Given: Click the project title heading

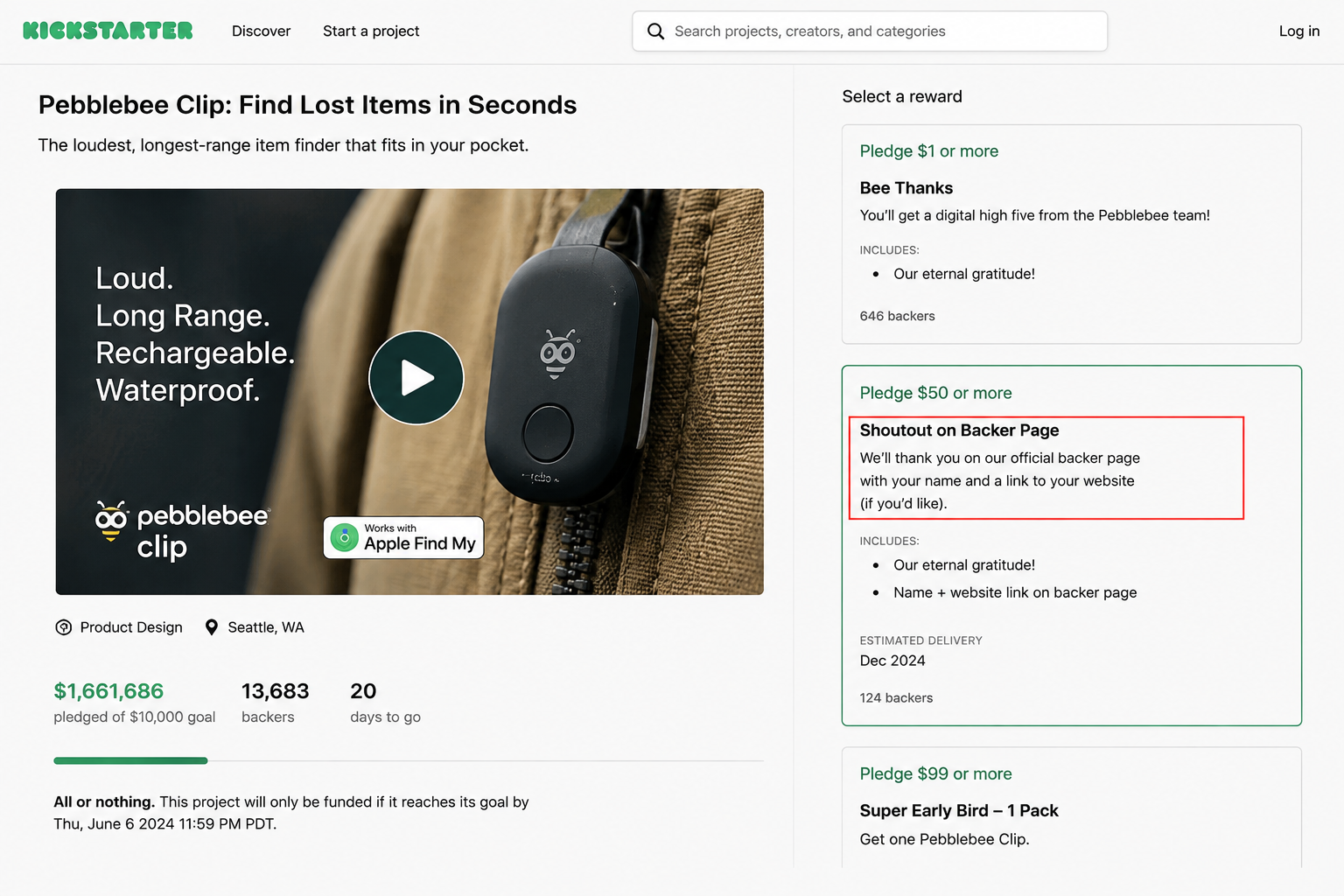Looking at the screenshot, I should (307, 105).
